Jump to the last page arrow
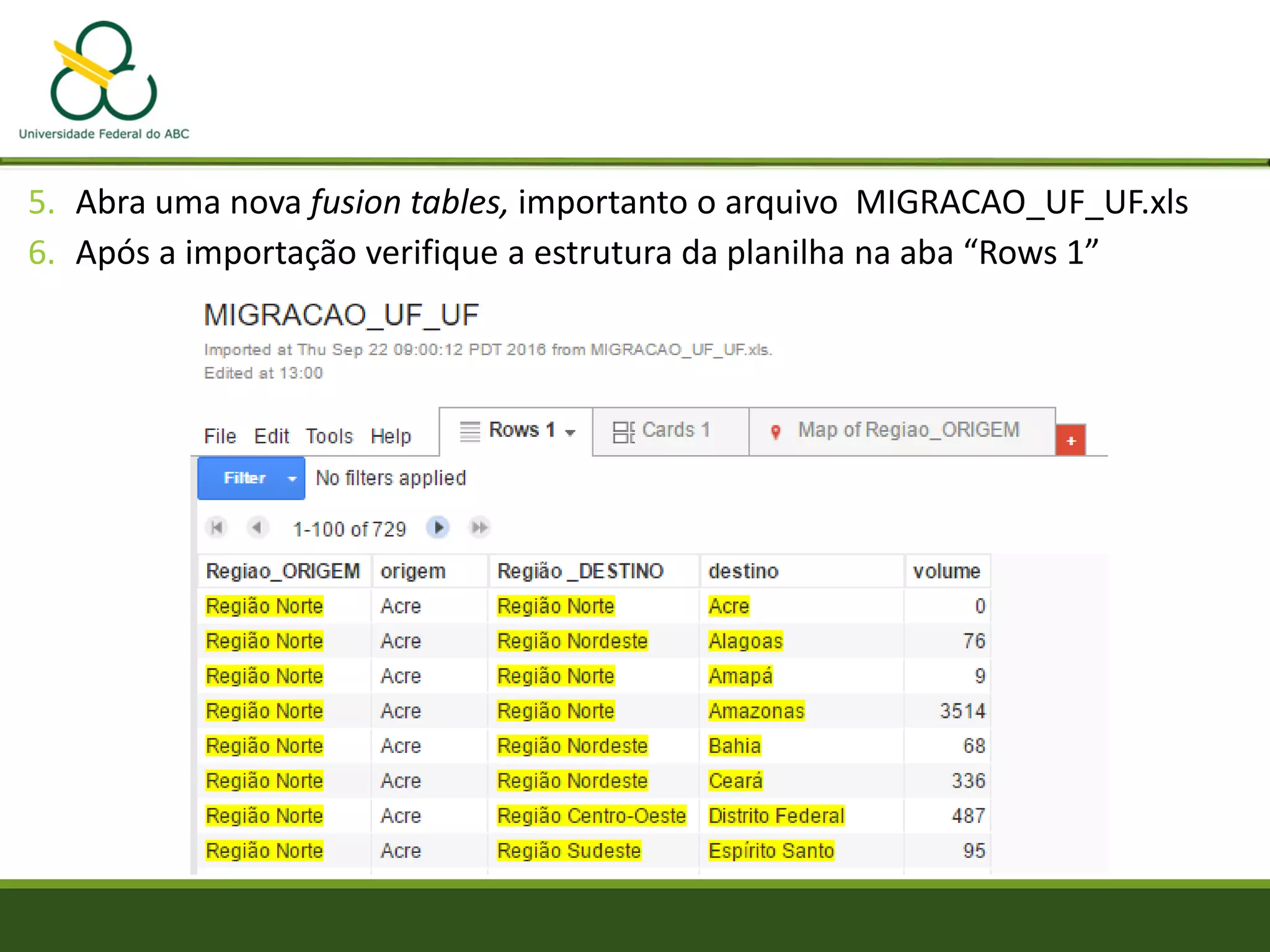Screen dimensions: 1270x952 (x=479, y=528)
